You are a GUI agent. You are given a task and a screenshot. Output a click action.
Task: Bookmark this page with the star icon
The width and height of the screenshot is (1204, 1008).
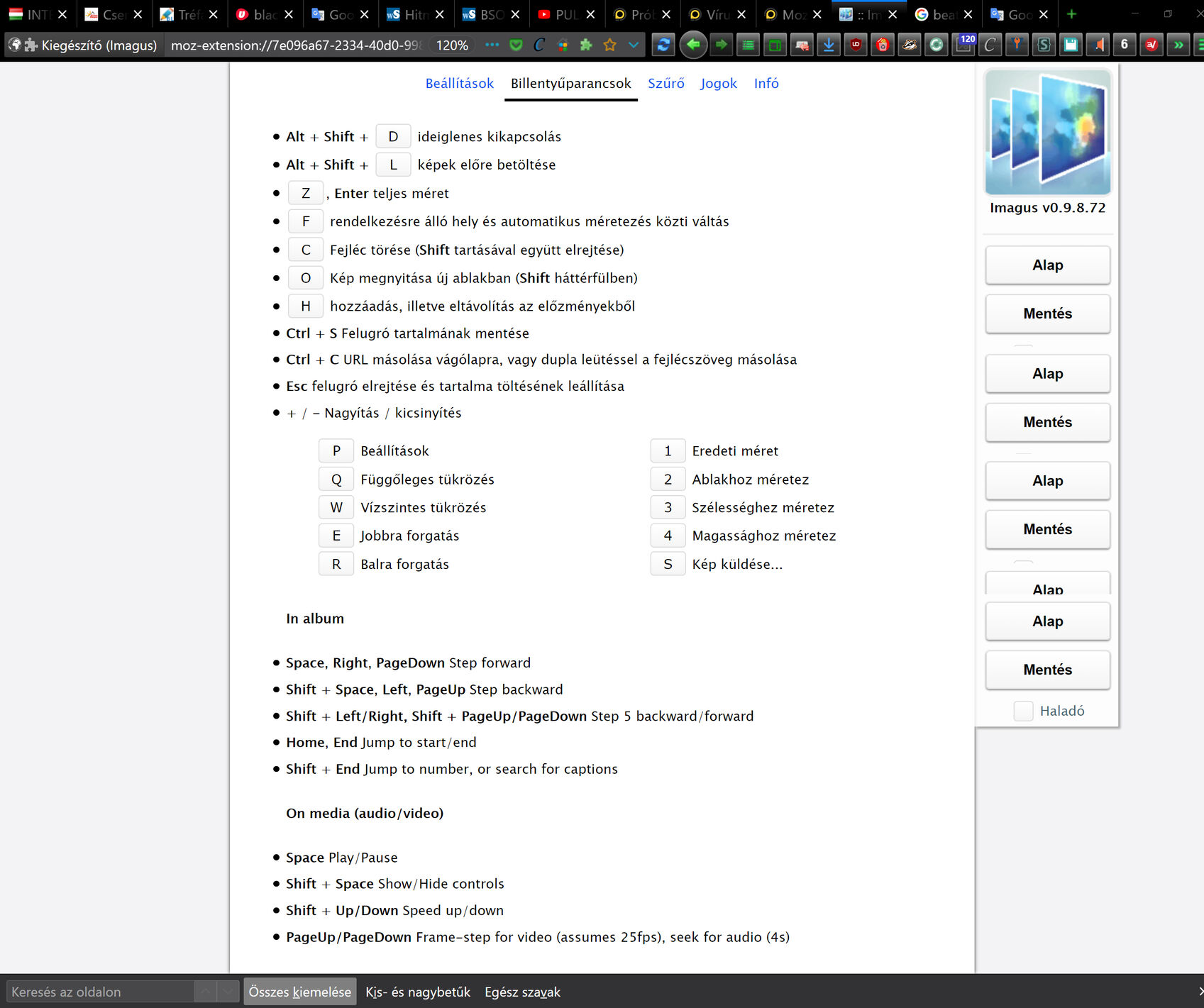pos(609,45)
